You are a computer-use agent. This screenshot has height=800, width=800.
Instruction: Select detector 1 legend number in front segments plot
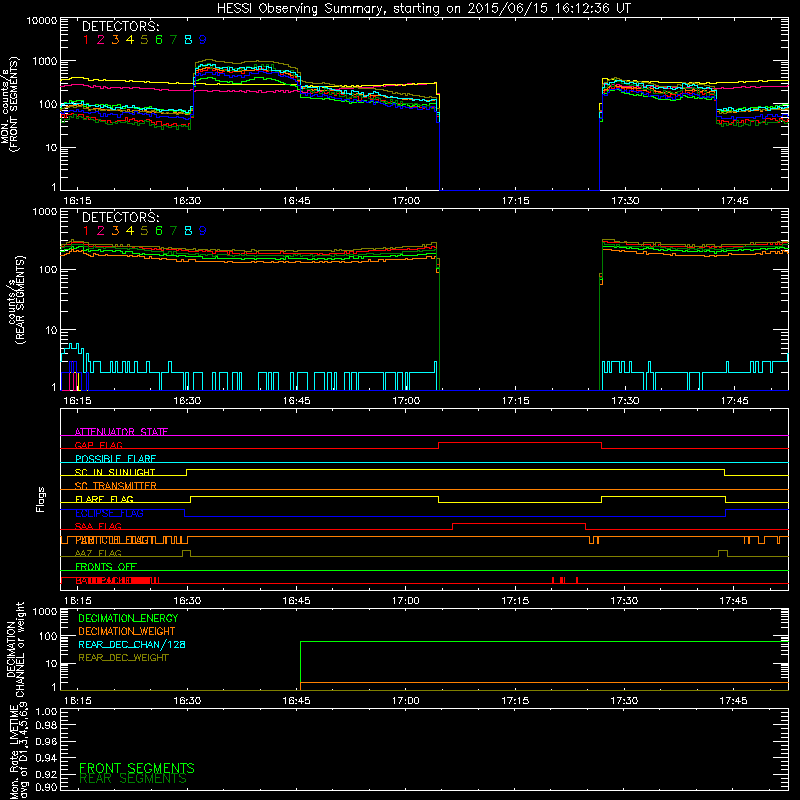pos(86,40)
